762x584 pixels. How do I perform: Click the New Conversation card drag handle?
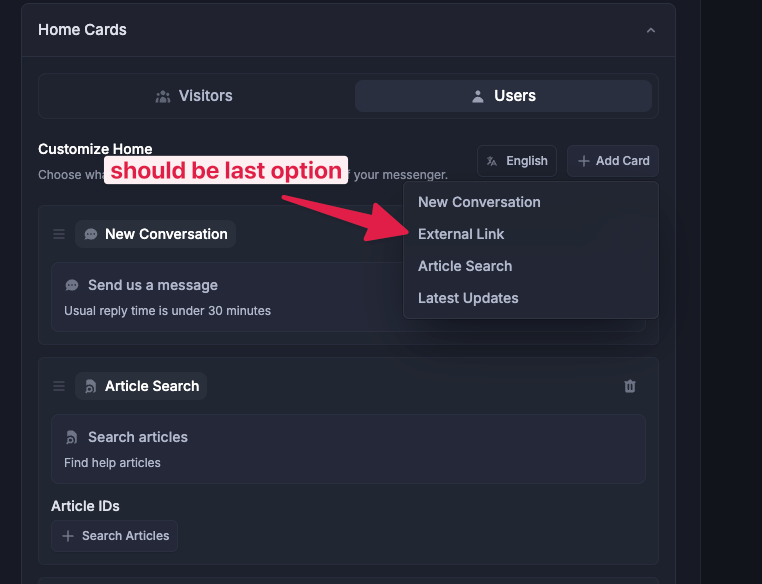coord(59,234)
